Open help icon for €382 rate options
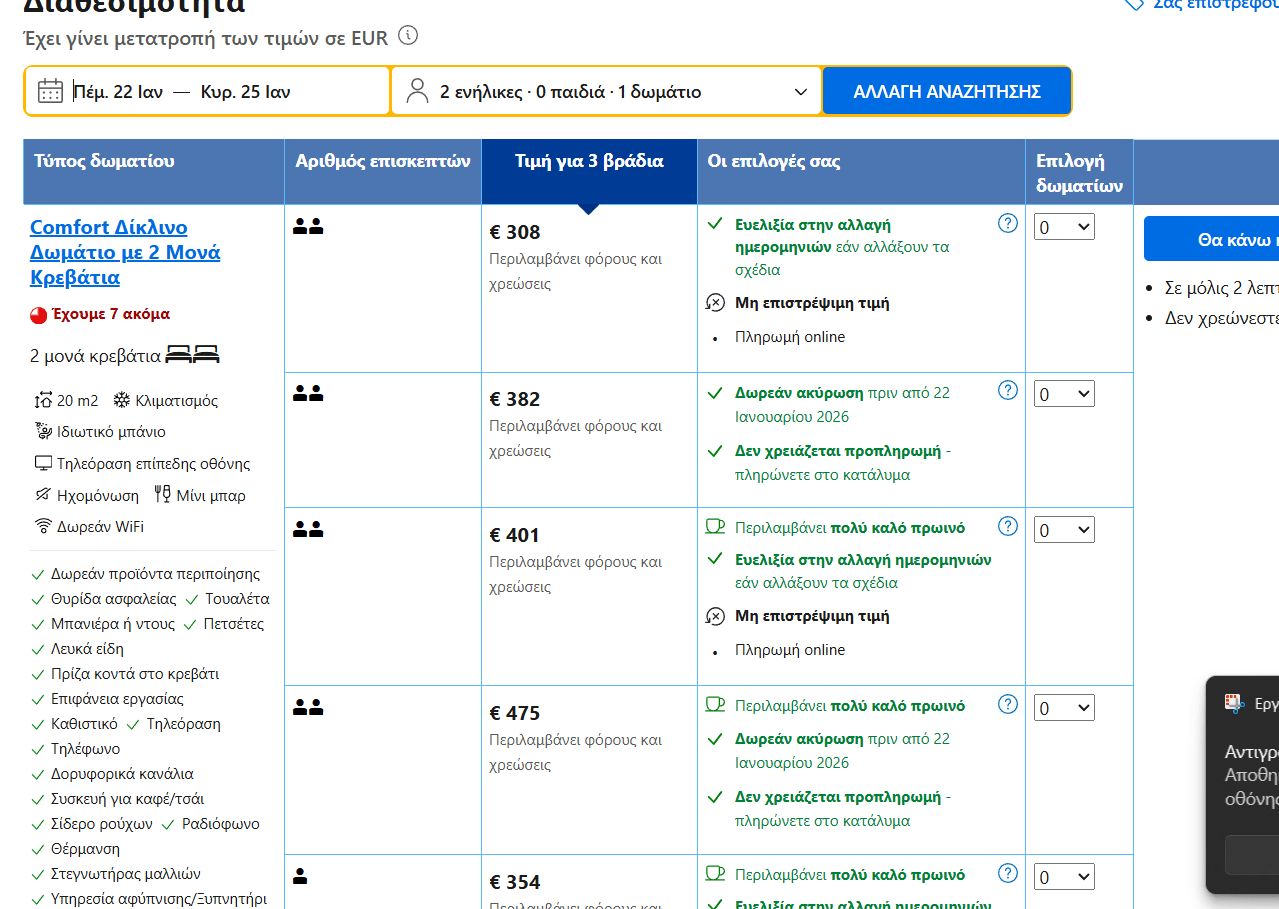The height and width of the screenshot is (909, 1279). click(x=1008, y=391)
